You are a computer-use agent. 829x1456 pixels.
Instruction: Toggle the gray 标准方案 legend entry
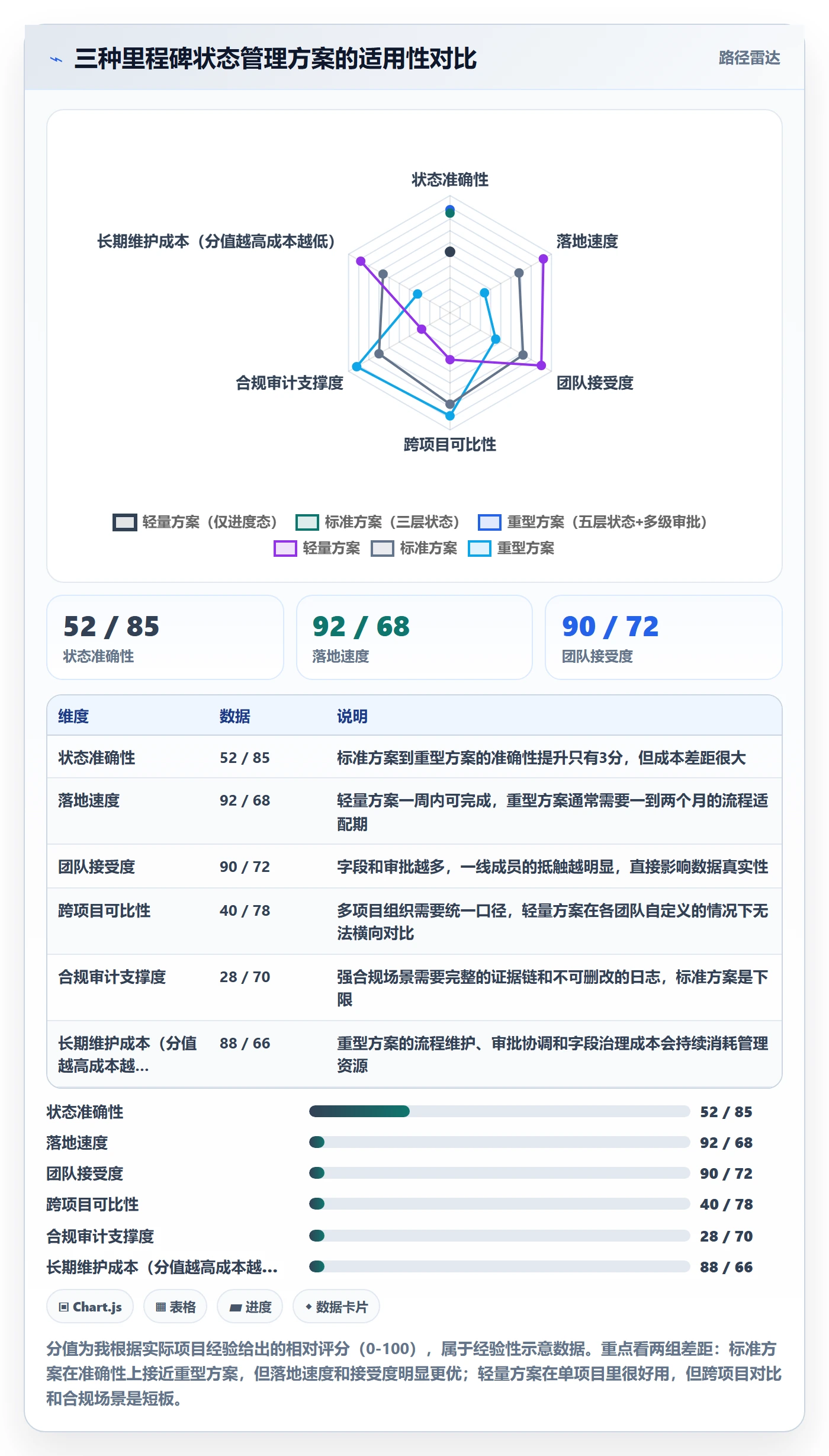414,548
